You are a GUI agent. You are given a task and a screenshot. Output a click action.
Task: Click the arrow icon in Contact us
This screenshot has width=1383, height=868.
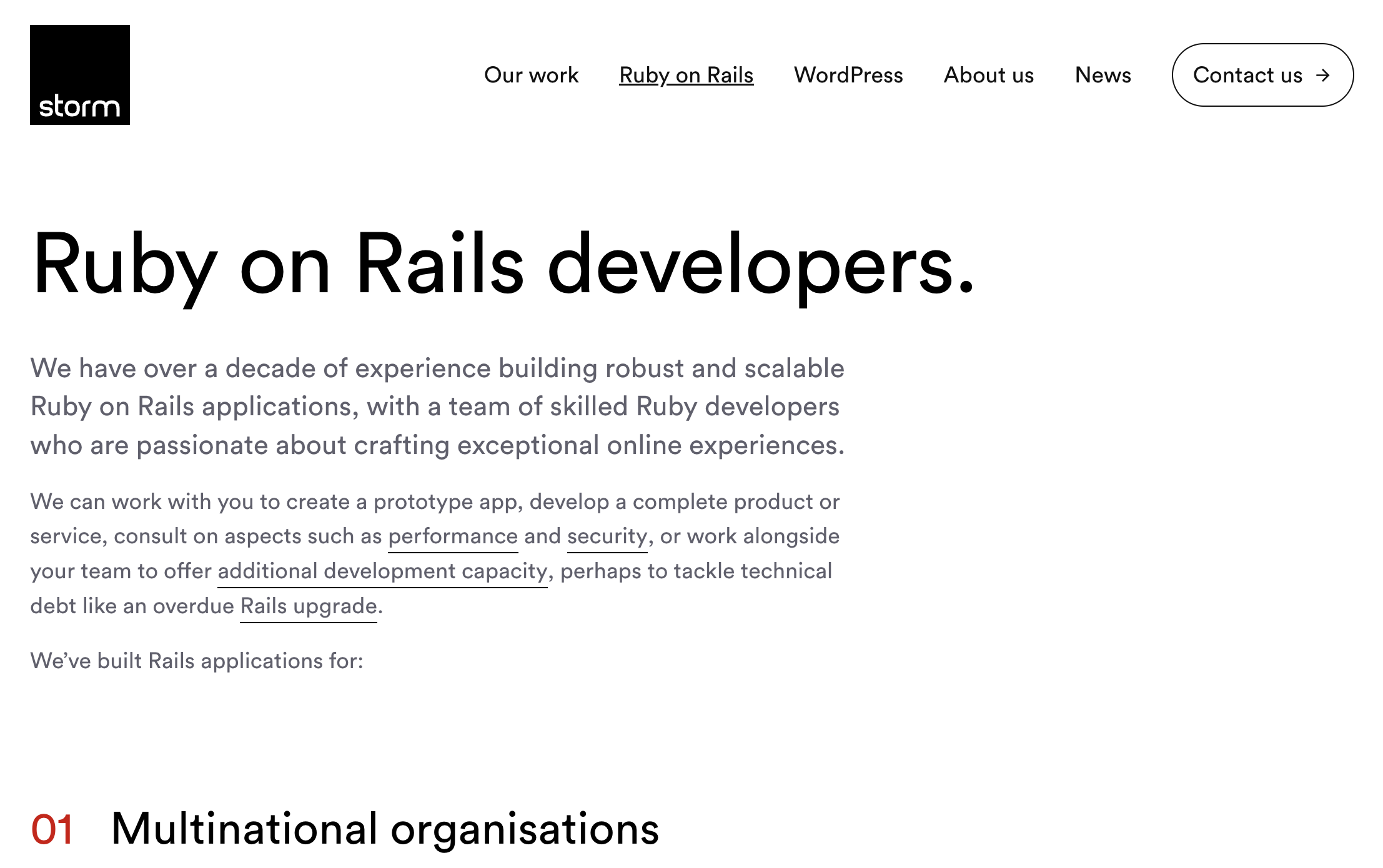tap(1322, 76)
